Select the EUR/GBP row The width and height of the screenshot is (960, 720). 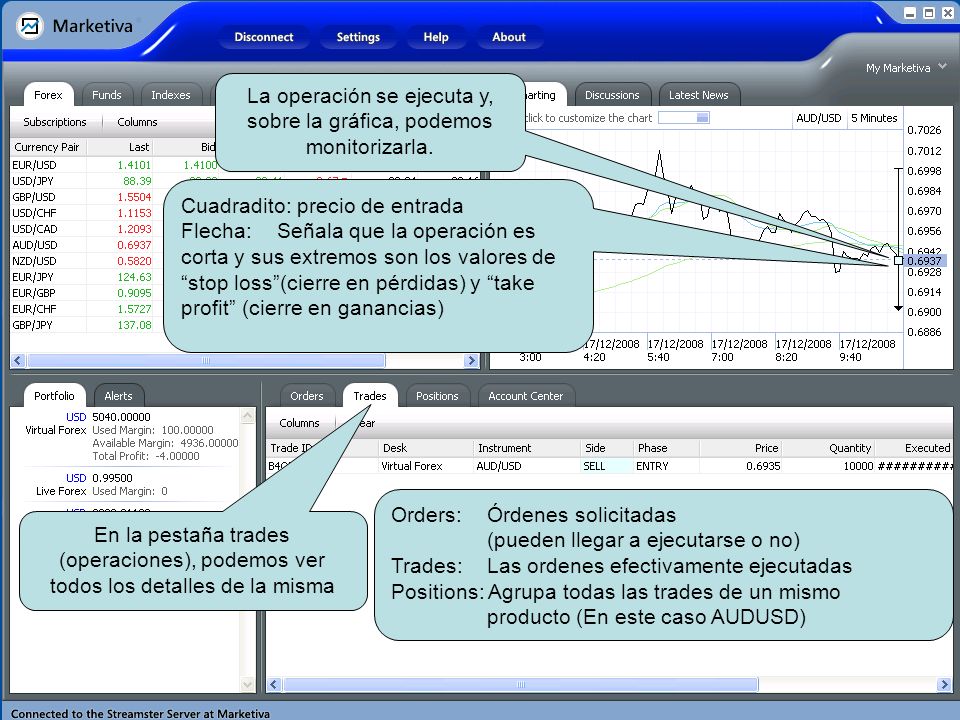coord(86,293)
